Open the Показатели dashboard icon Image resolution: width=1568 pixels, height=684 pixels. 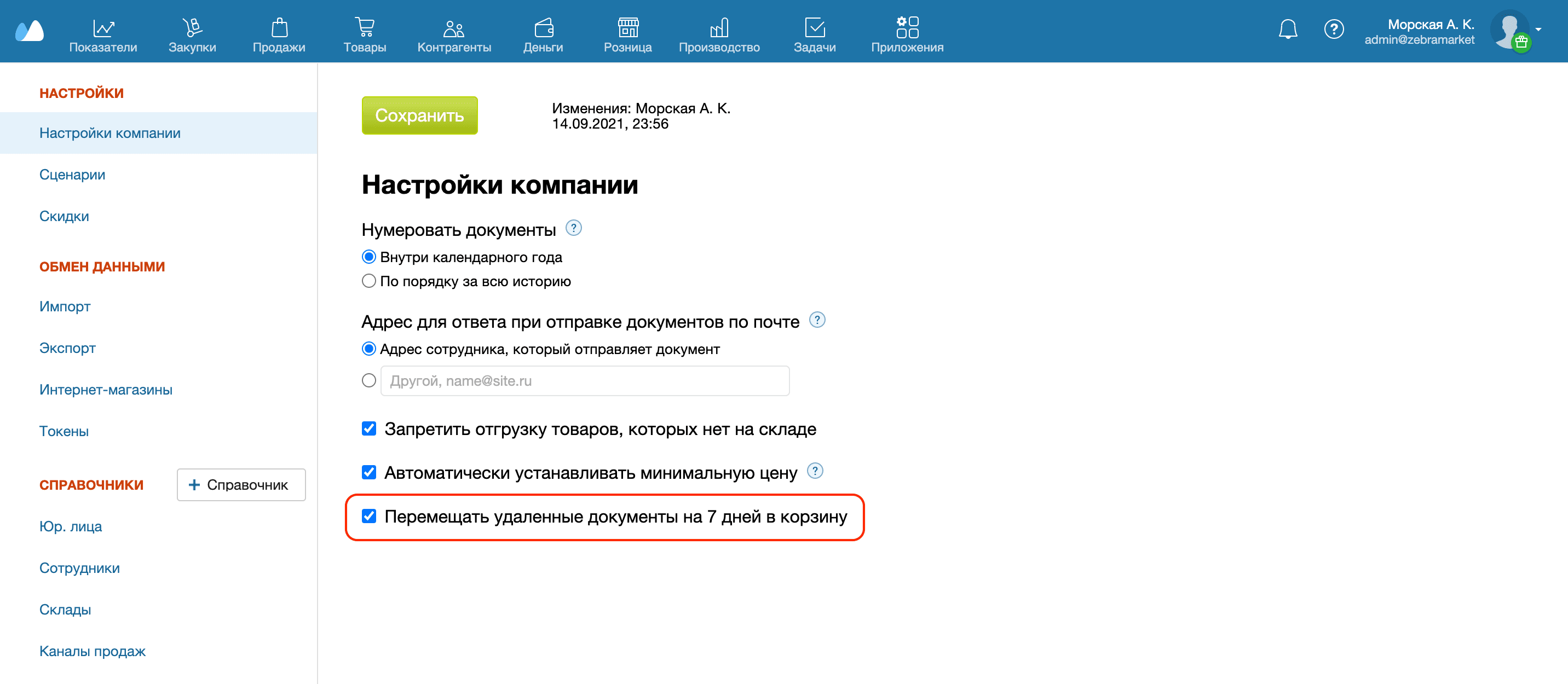pyautogui.click(x=103, y=27)
